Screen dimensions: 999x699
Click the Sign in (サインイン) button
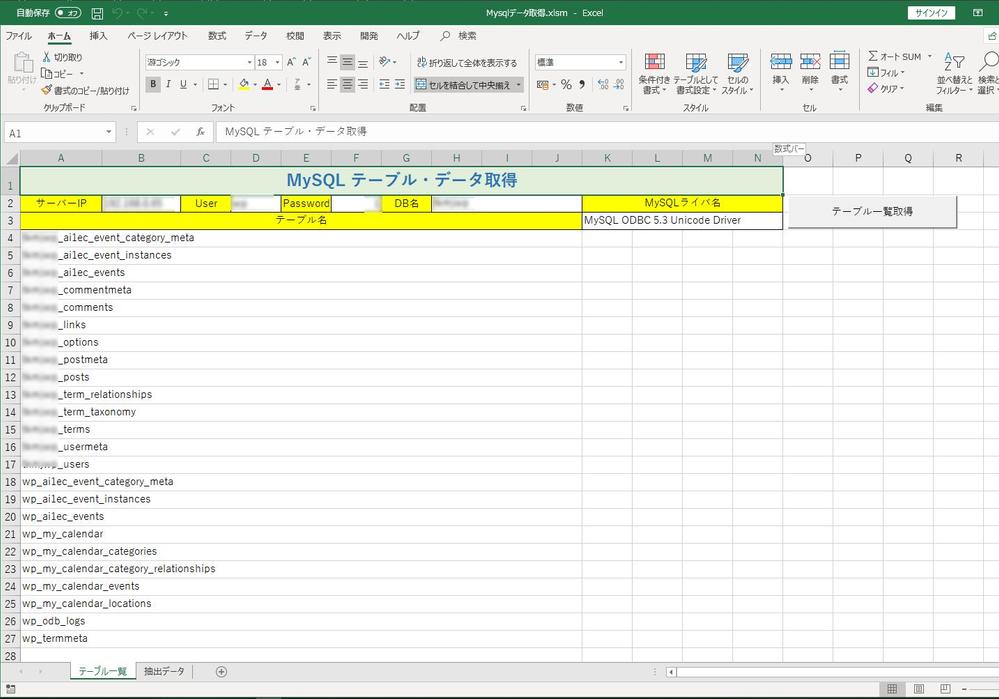[931, 13]
